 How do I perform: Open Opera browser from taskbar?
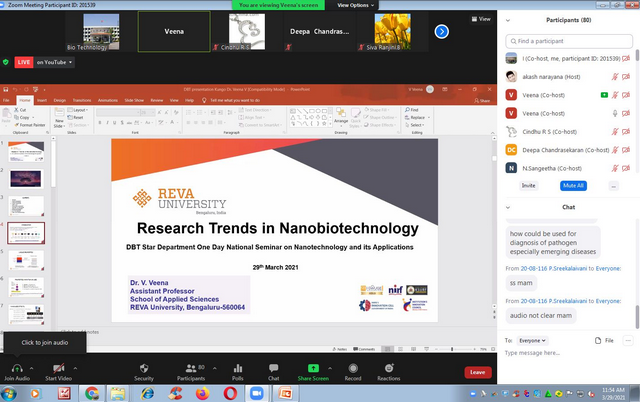point(230,393)
